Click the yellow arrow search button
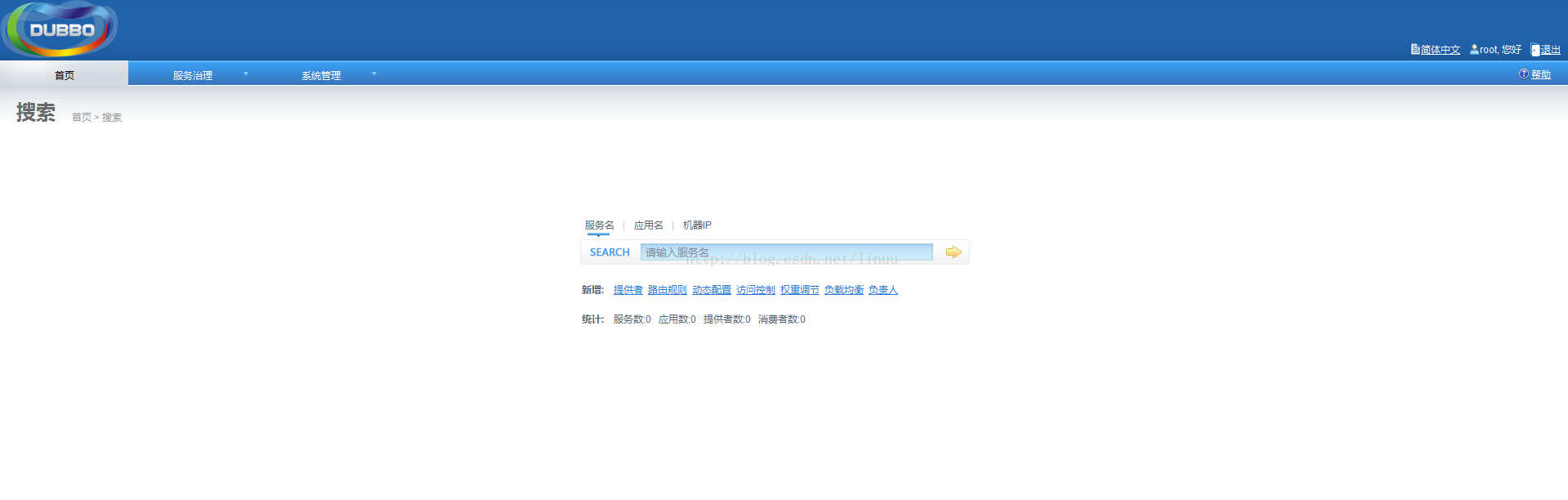 953,252
